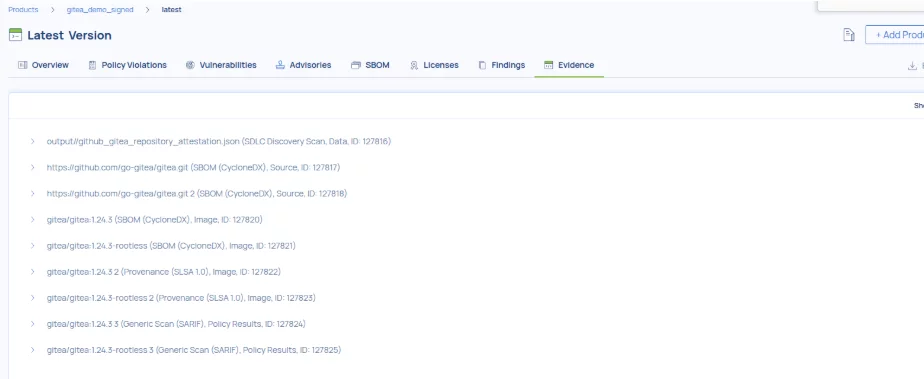Expand the gitea.git 2 evidence row
This screenshot has width=924, height=379.
pyautogui.click(x=33, y=193)
